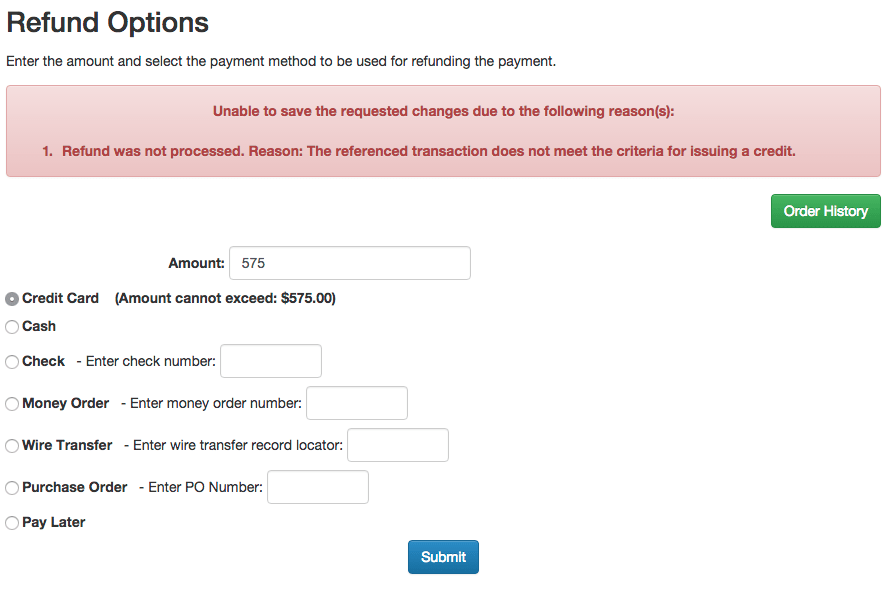
Task: Click the red error message banner
Action: 442,131
